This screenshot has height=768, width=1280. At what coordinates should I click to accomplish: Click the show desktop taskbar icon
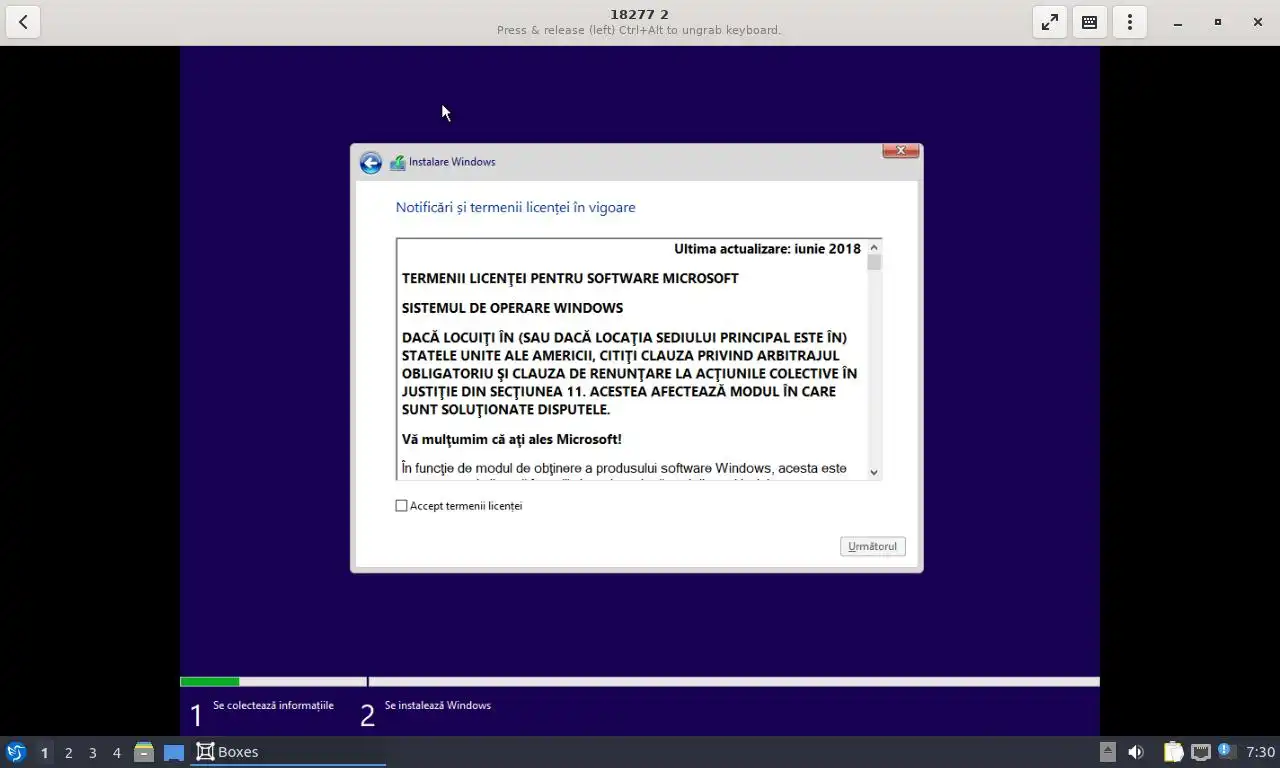pyautogui.click(x=174, y=752)
